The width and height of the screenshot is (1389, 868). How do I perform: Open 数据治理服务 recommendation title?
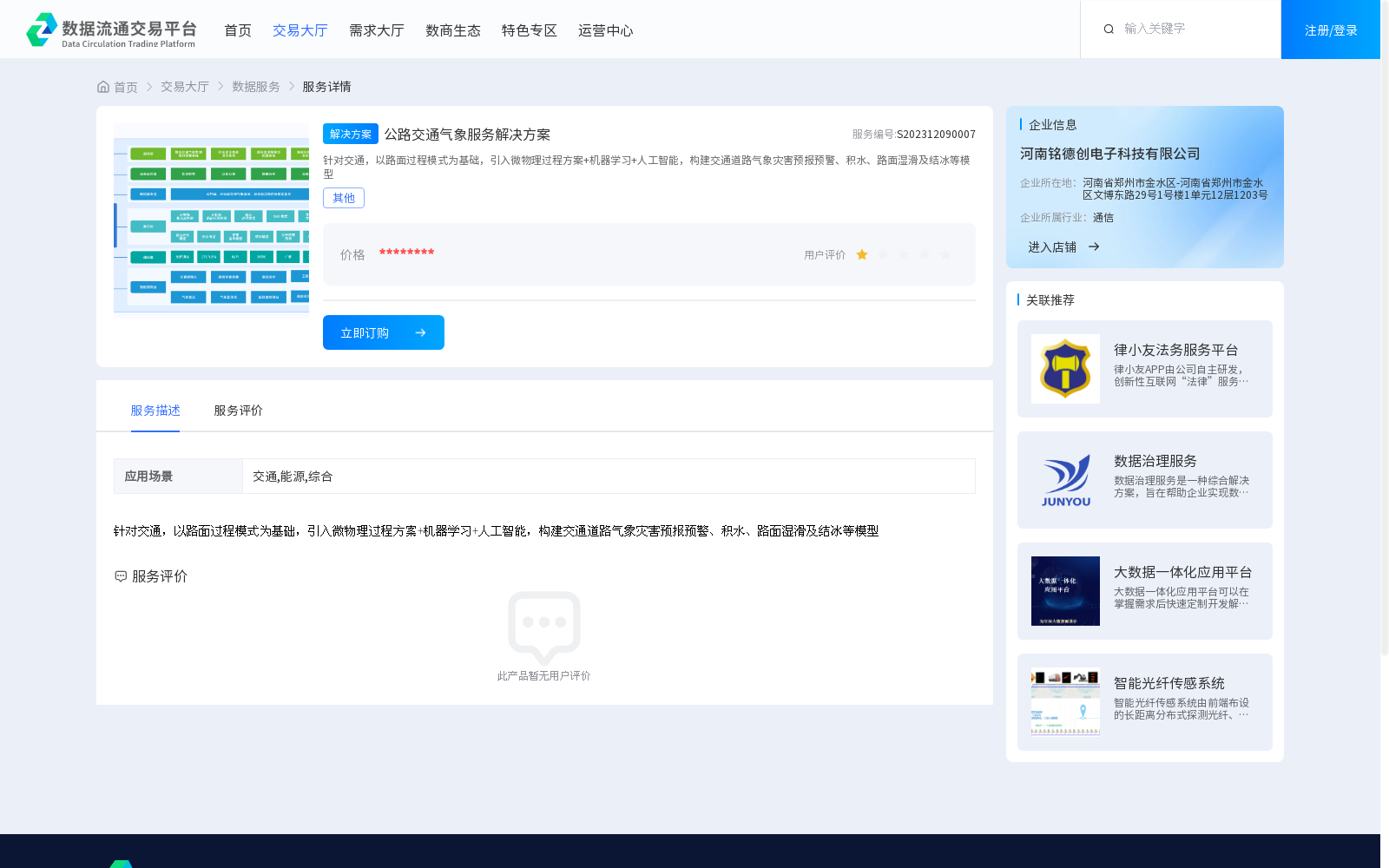[x=1155, y=461]
